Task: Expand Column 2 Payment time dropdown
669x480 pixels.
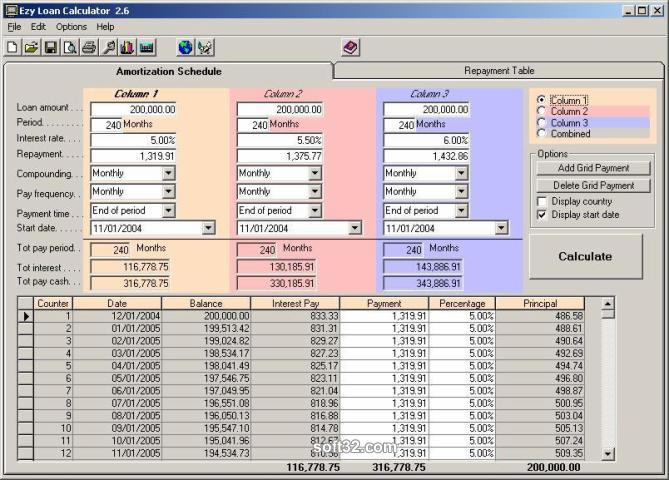Action: (315, 210)
